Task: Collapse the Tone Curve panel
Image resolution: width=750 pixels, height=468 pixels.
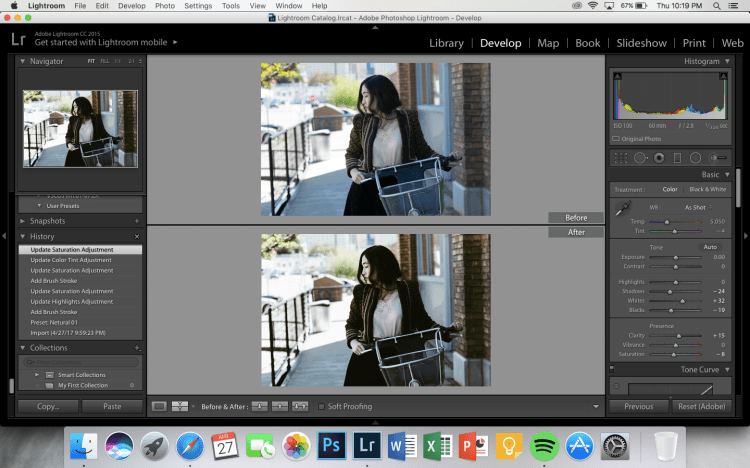Action: 727,369
